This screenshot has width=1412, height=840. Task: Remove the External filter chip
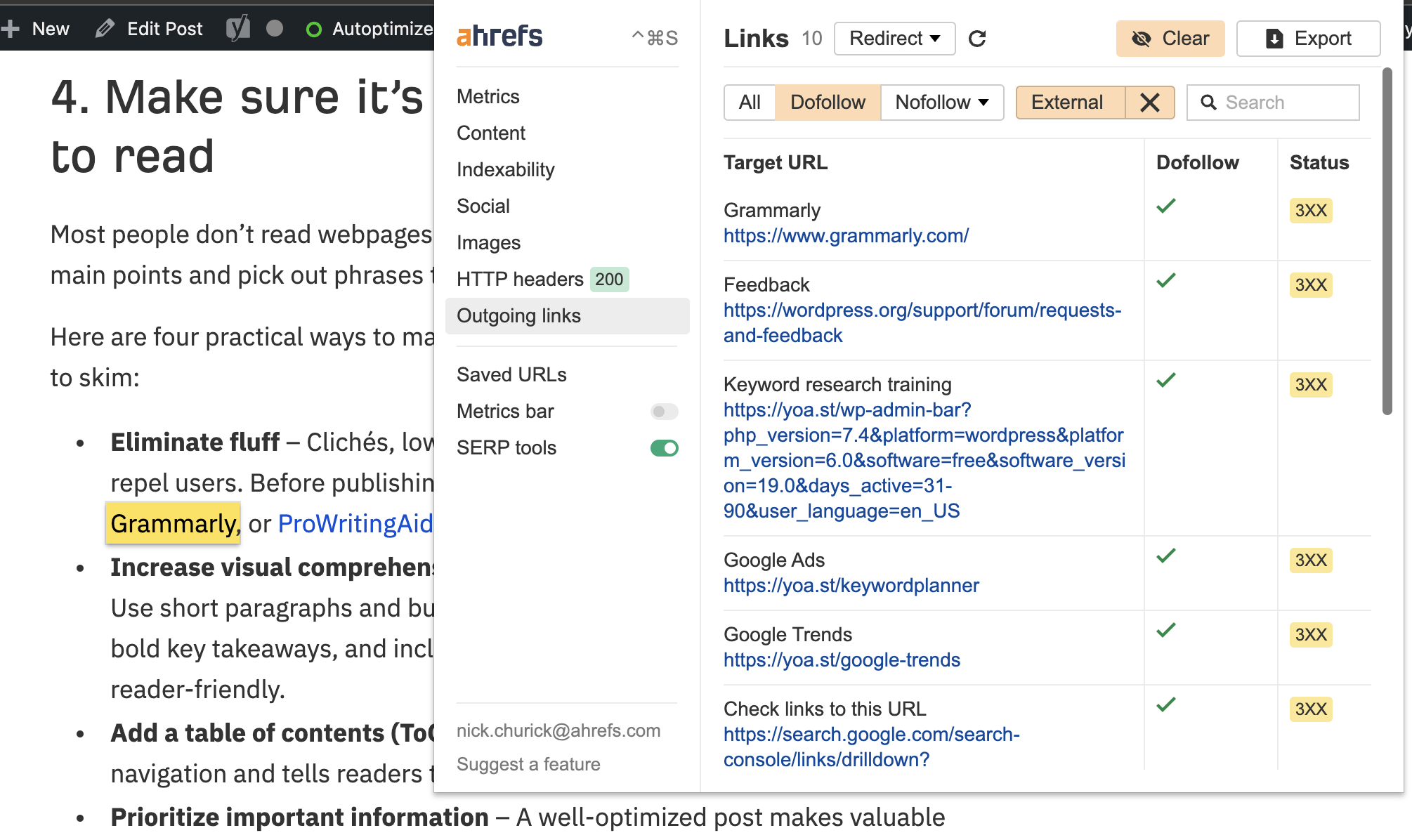(1150, 103)
